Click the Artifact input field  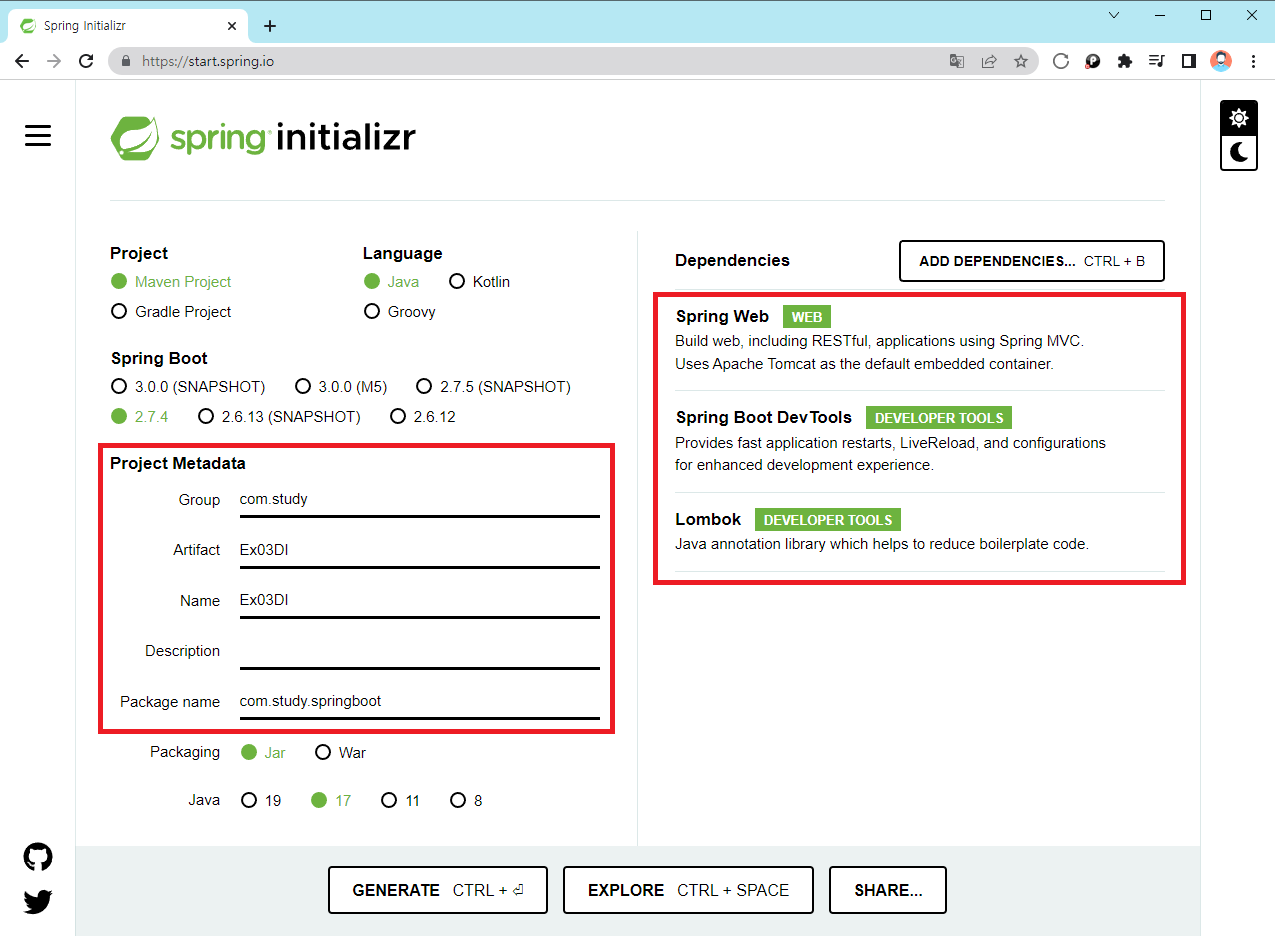click(x=419, y=550)
